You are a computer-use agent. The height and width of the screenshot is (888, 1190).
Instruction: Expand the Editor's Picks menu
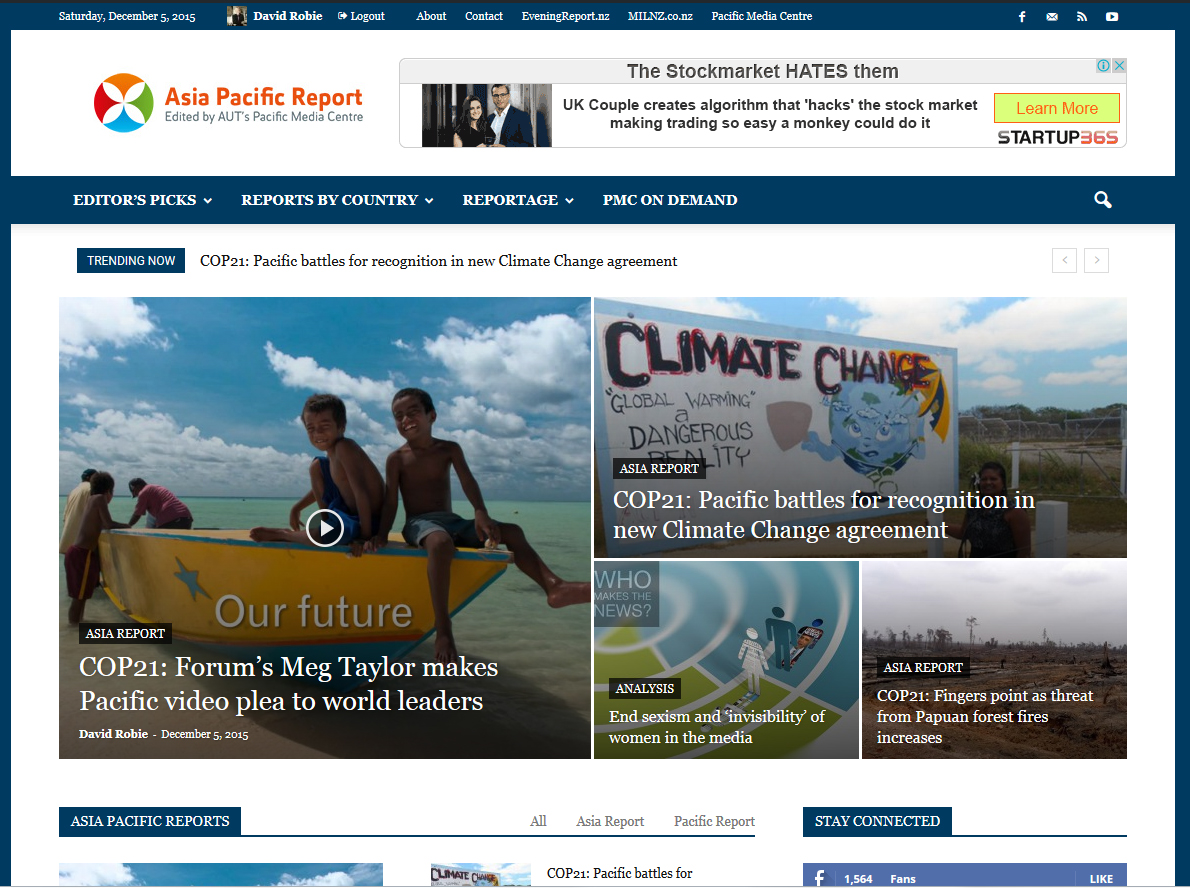pyautogui.click(x=142, y=200)
